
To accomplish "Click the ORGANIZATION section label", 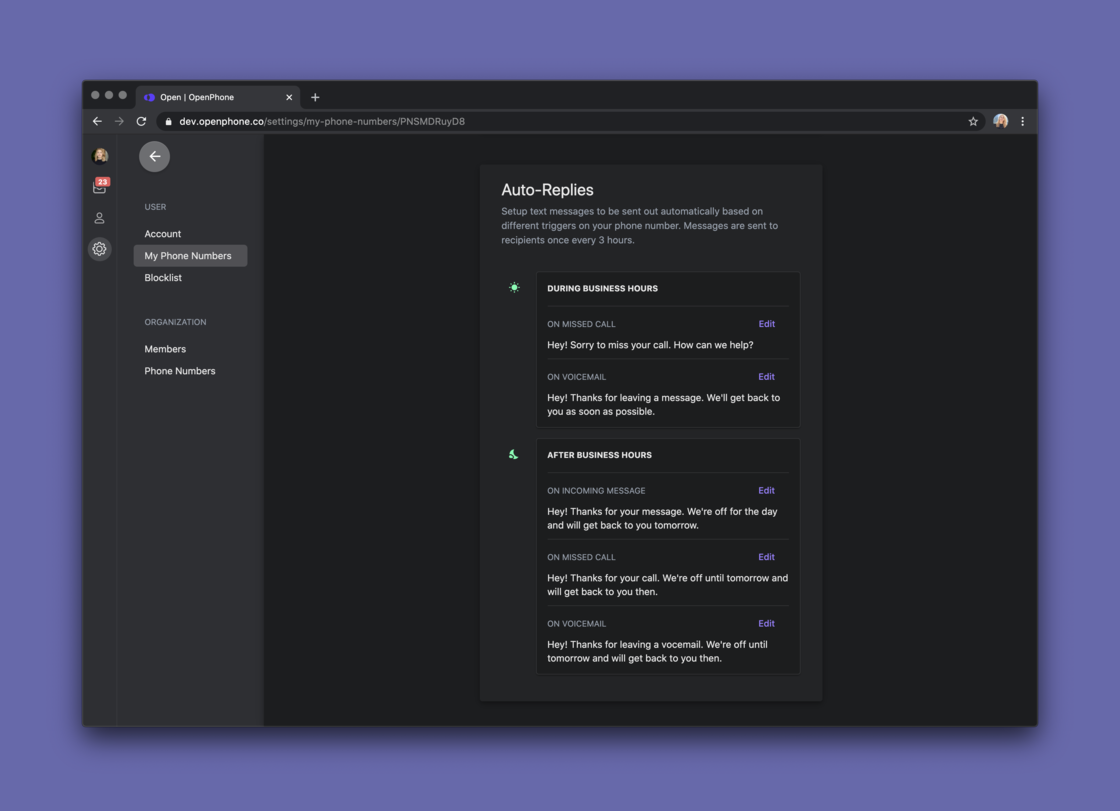I will pyautogui.click(x=175, y=322).
